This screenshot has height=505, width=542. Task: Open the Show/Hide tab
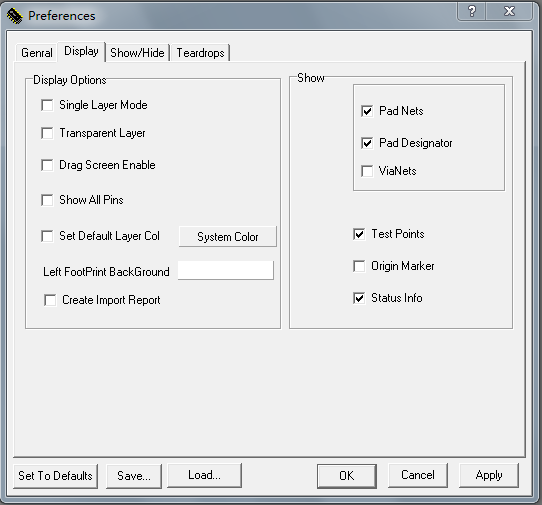[137, 53]
